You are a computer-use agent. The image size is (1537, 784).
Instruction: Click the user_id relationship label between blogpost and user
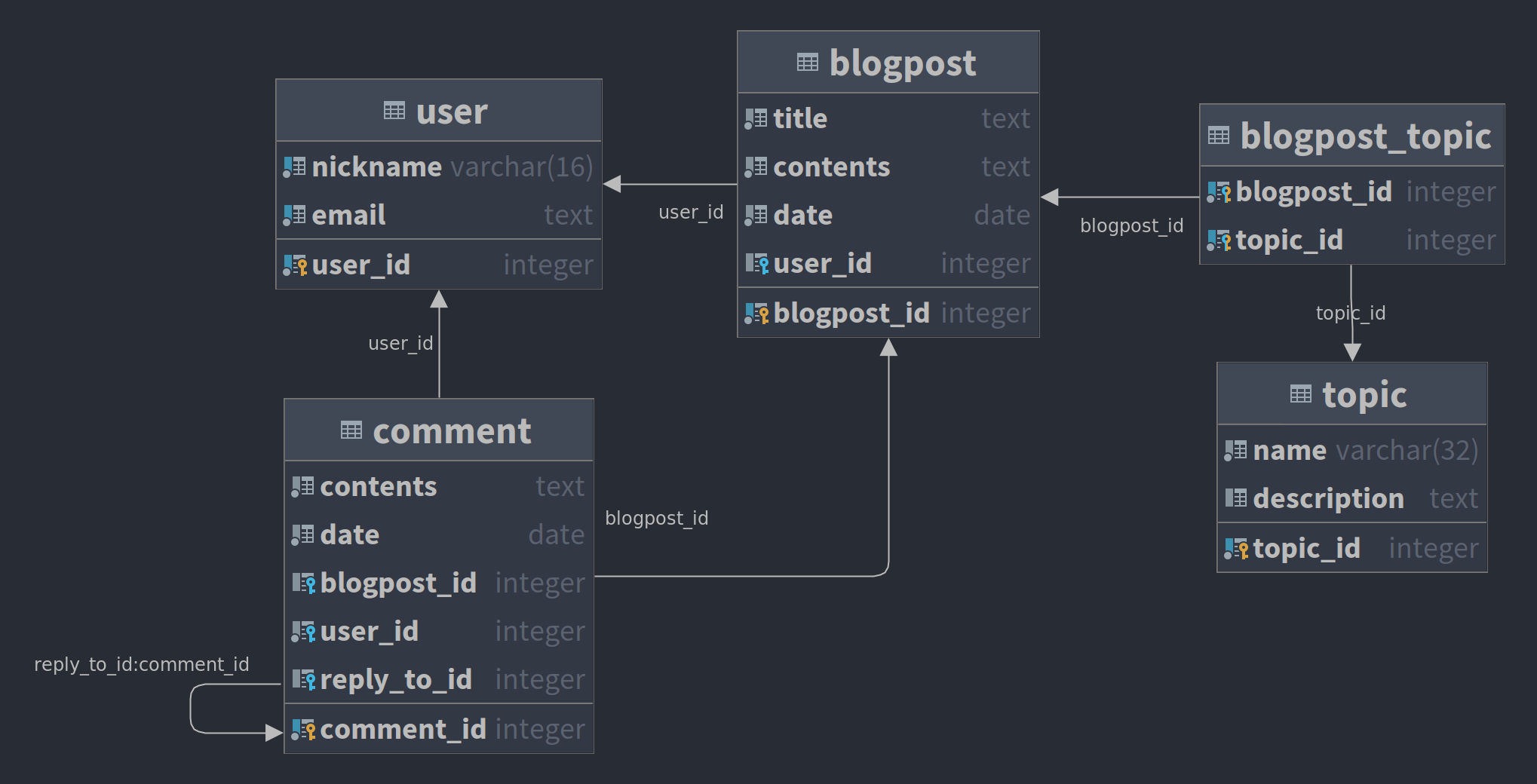690,212
